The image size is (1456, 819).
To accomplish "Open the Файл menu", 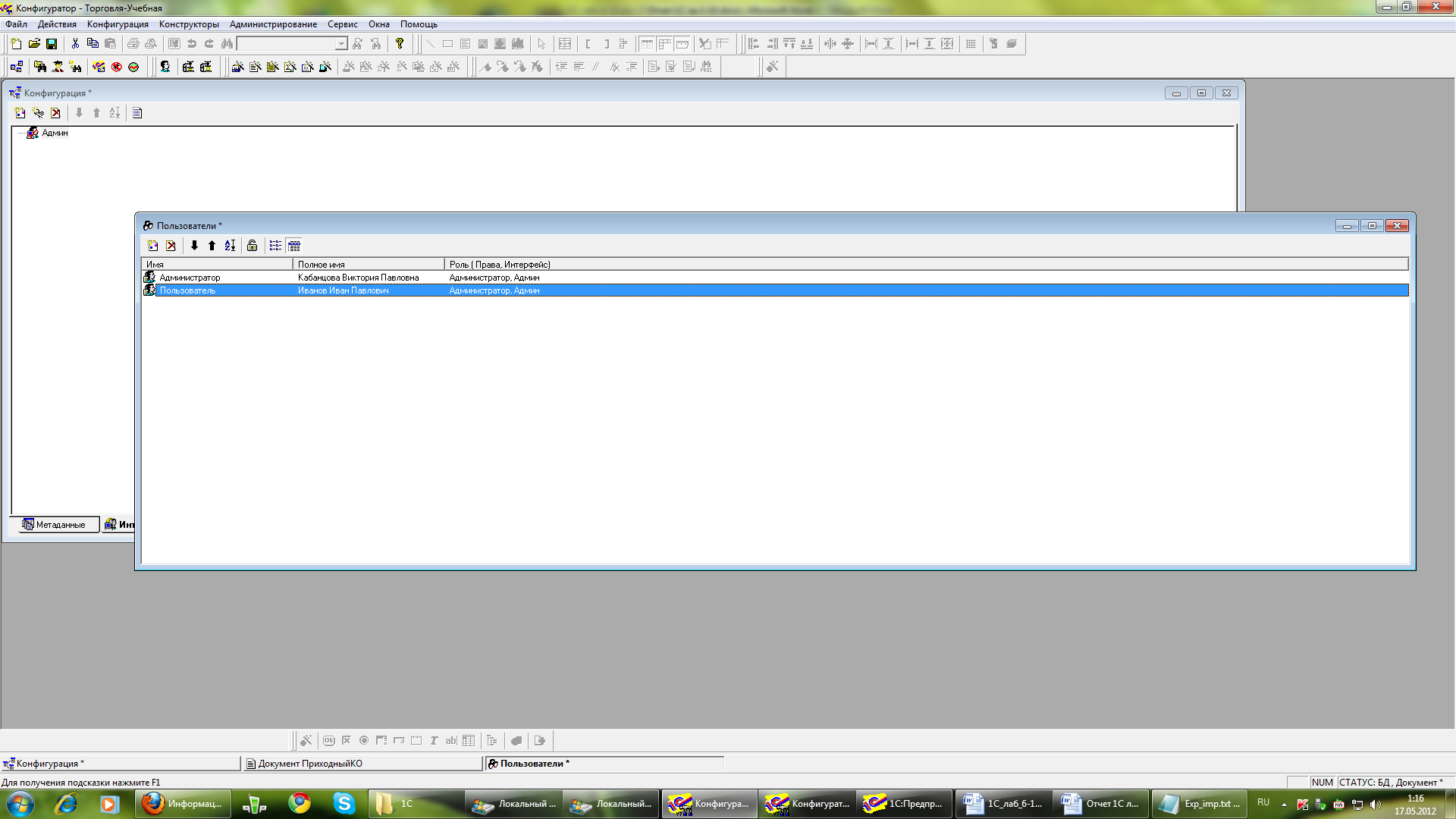I will tap(16, 24).
